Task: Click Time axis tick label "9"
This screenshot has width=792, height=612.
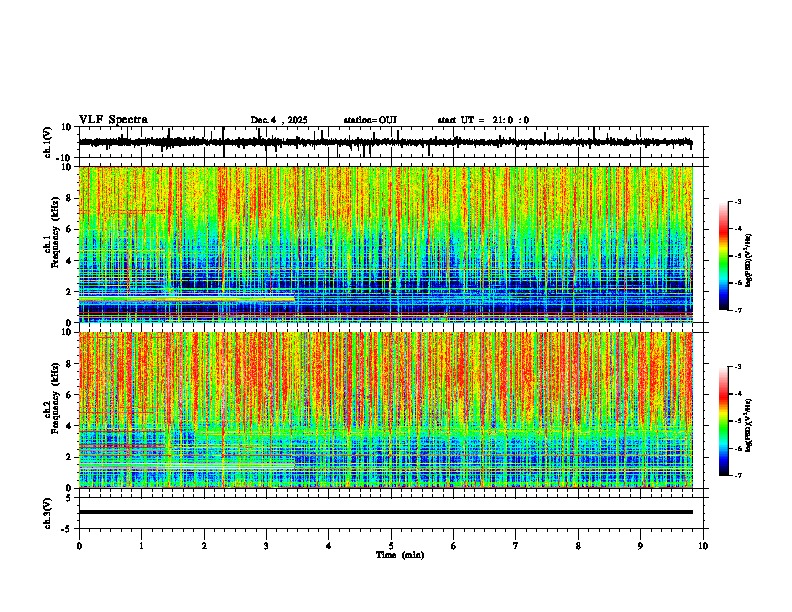Action: point(640,546)
